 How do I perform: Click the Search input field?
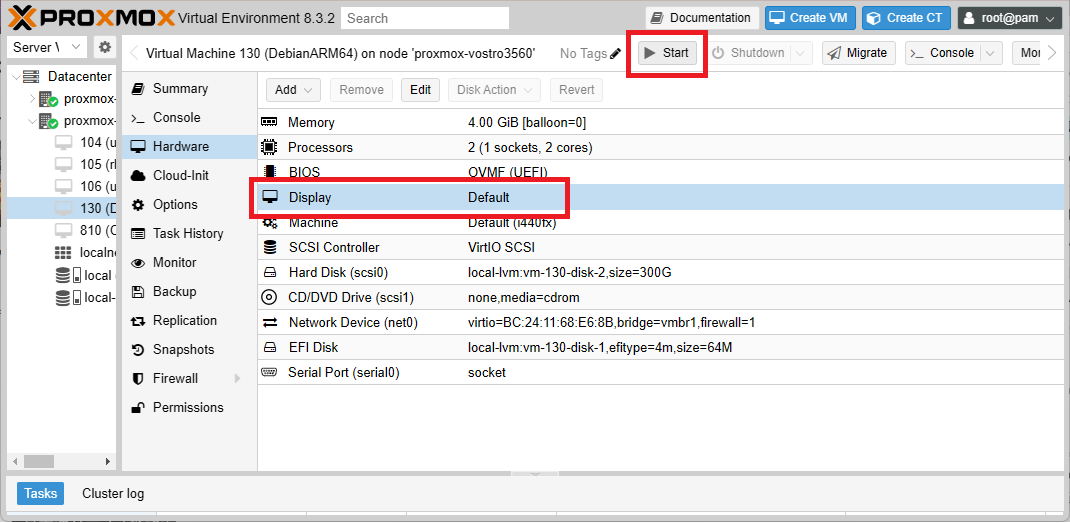pos(425,18)
